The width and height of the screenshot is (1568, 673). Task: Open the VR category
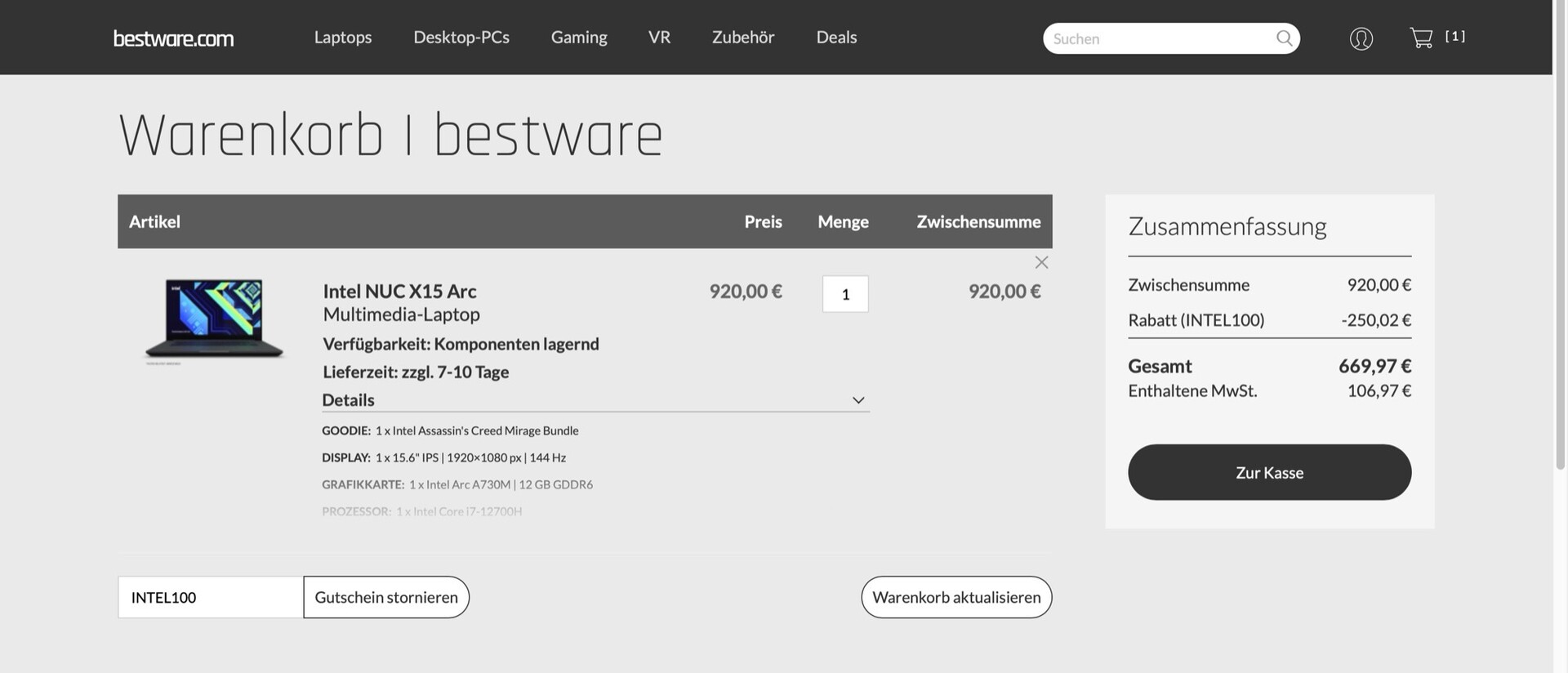(659, 38)
